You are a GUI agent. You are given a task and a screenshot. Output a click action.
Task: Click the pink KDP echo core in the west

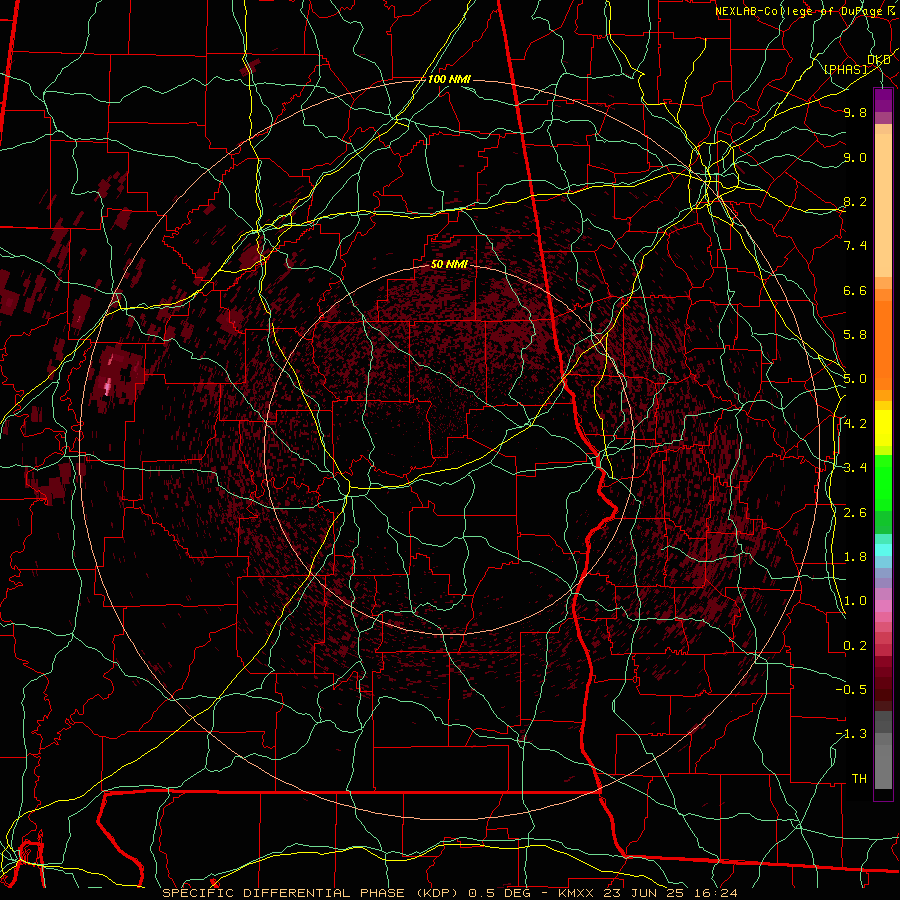coord(108,385)
